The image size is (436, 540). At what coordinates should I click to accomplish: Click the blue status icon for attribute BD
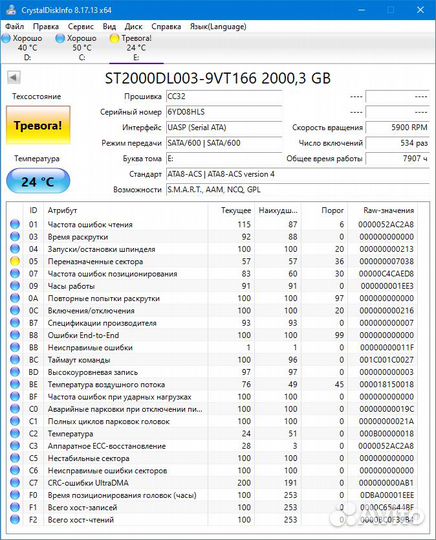(15, 372)
